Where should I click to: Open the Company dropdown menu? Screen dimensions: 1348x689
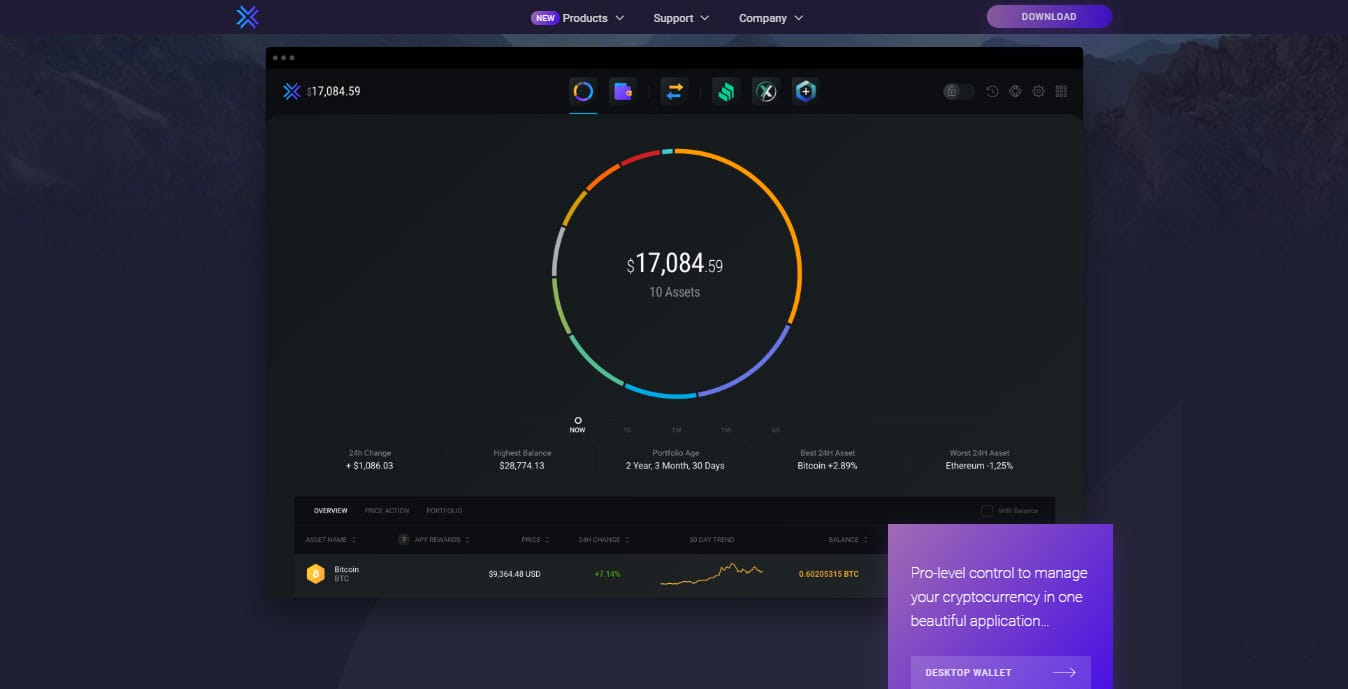[x=771, y=18]
